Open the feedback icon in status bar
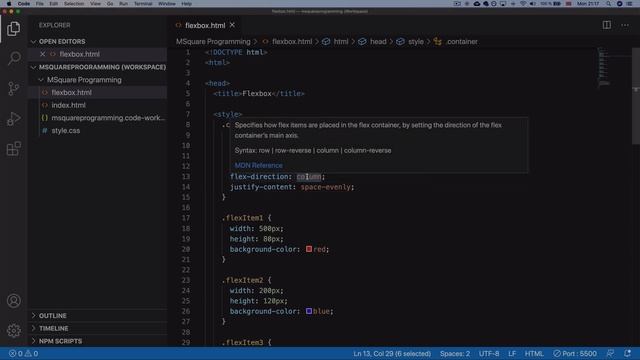This screenshot has width=640, height=360. point(610,353)
